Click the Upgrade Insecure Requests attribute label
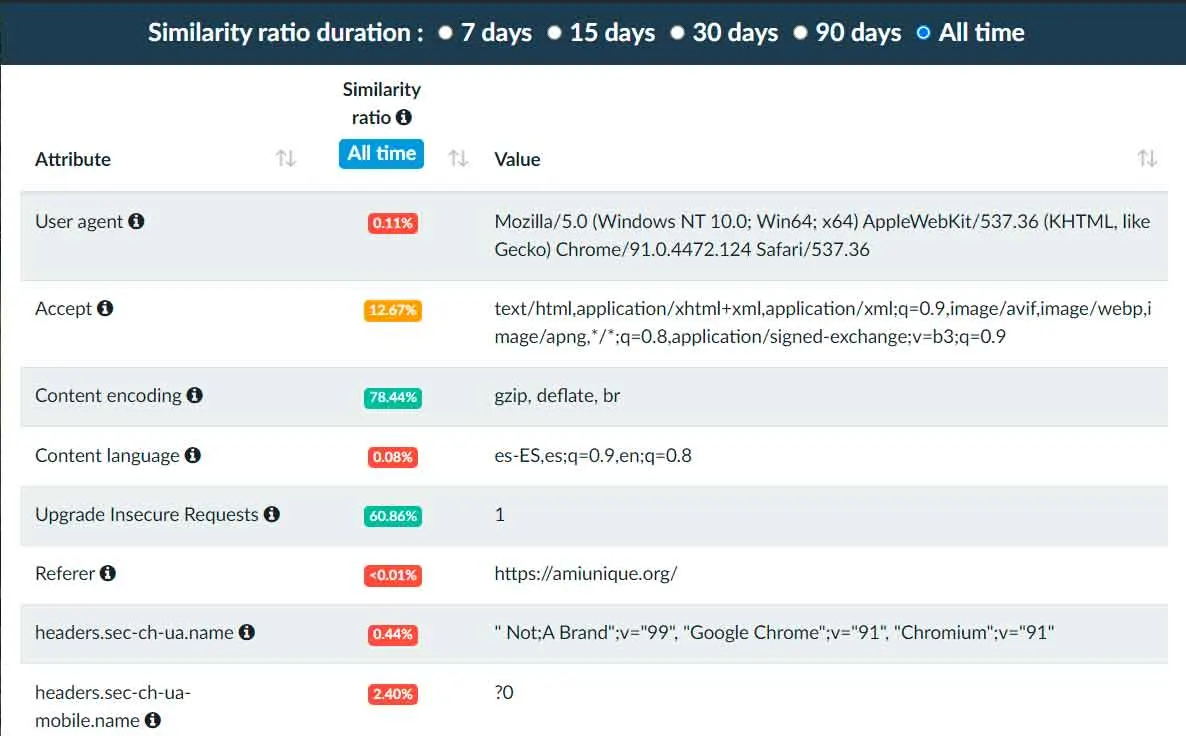1186x736 pixels. (147, 514)
